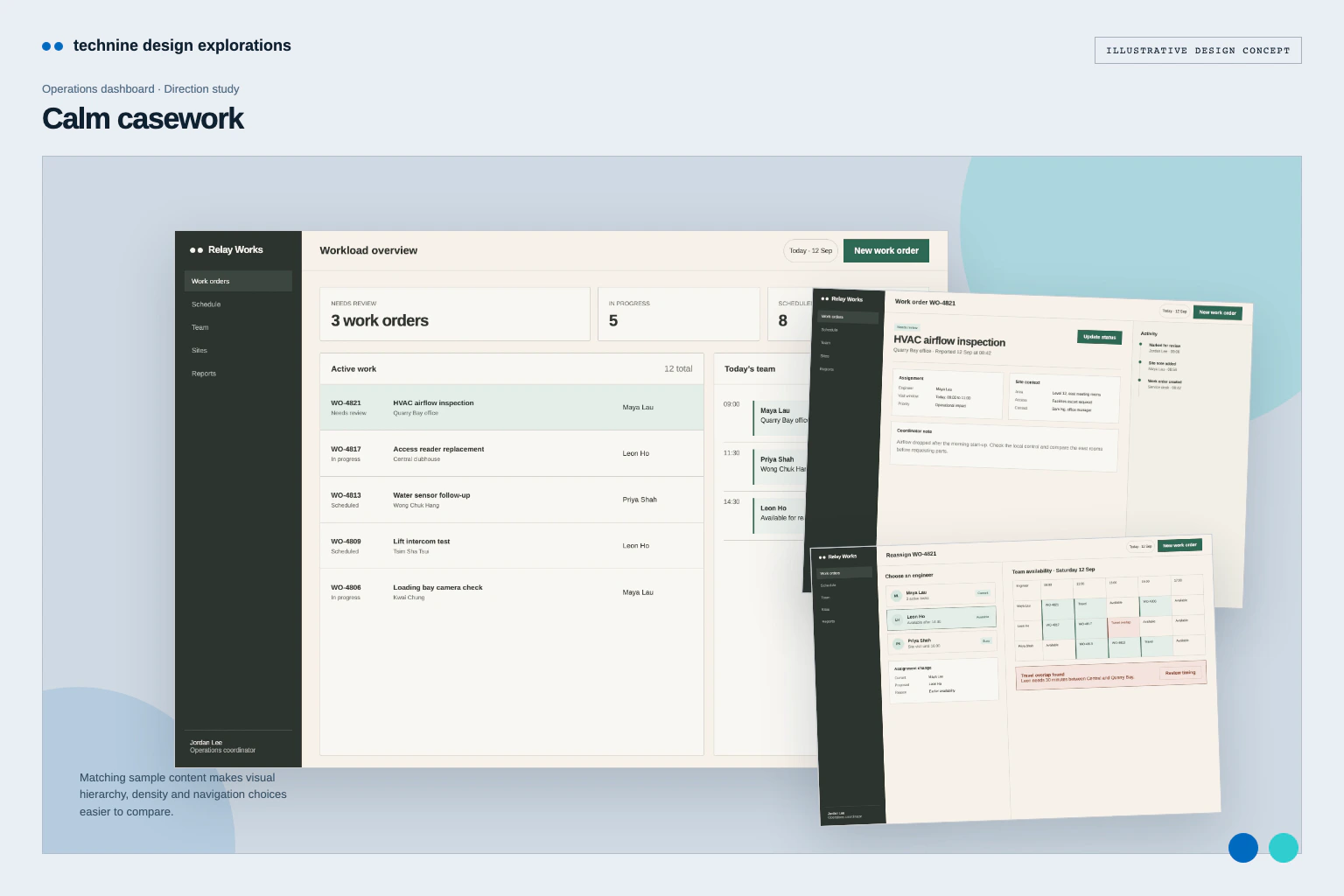1344x896 pixels.
Task: Select the blue color circle
Action: 1243,848
